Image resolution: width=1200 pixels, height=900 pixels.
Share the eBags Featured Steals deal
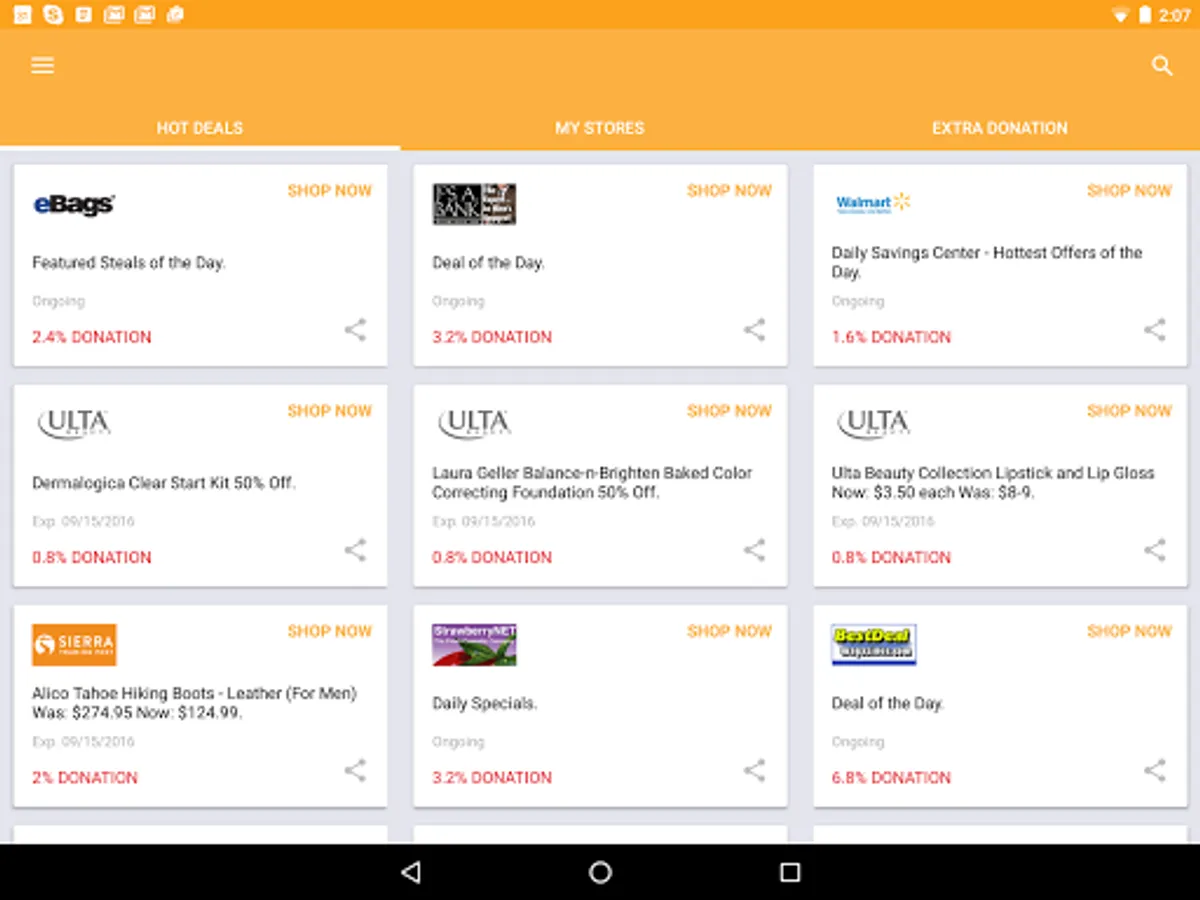[355, 330]
